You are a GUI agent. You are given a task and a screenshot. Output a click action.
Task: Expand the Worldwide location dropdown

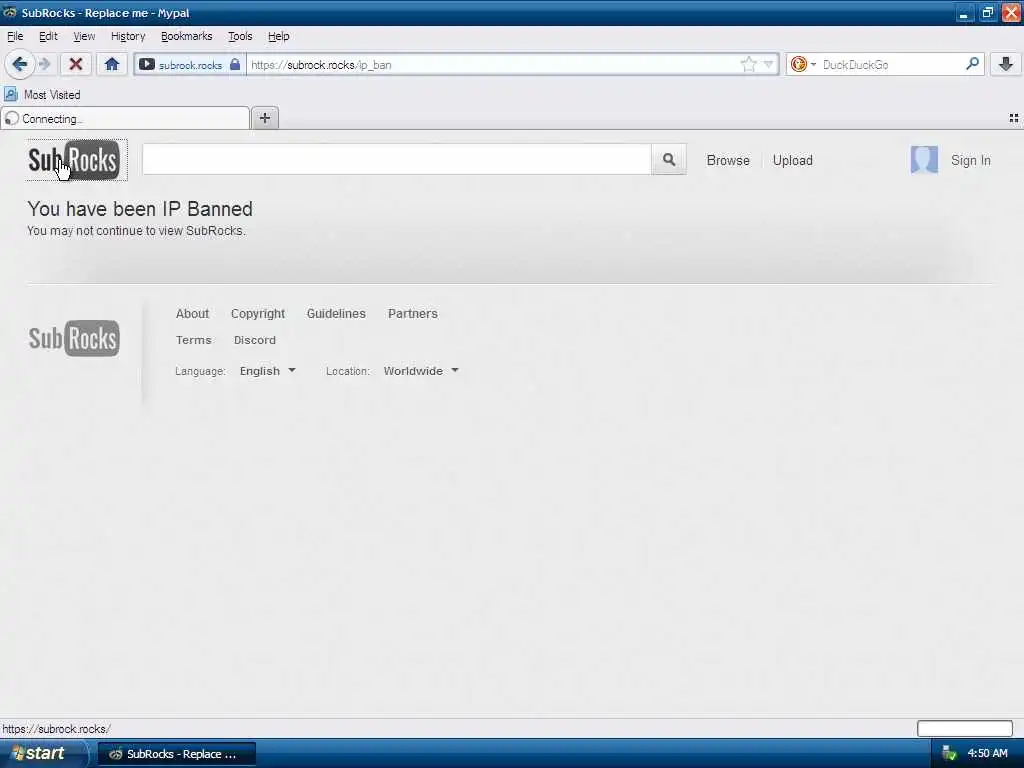click(421, 371)
